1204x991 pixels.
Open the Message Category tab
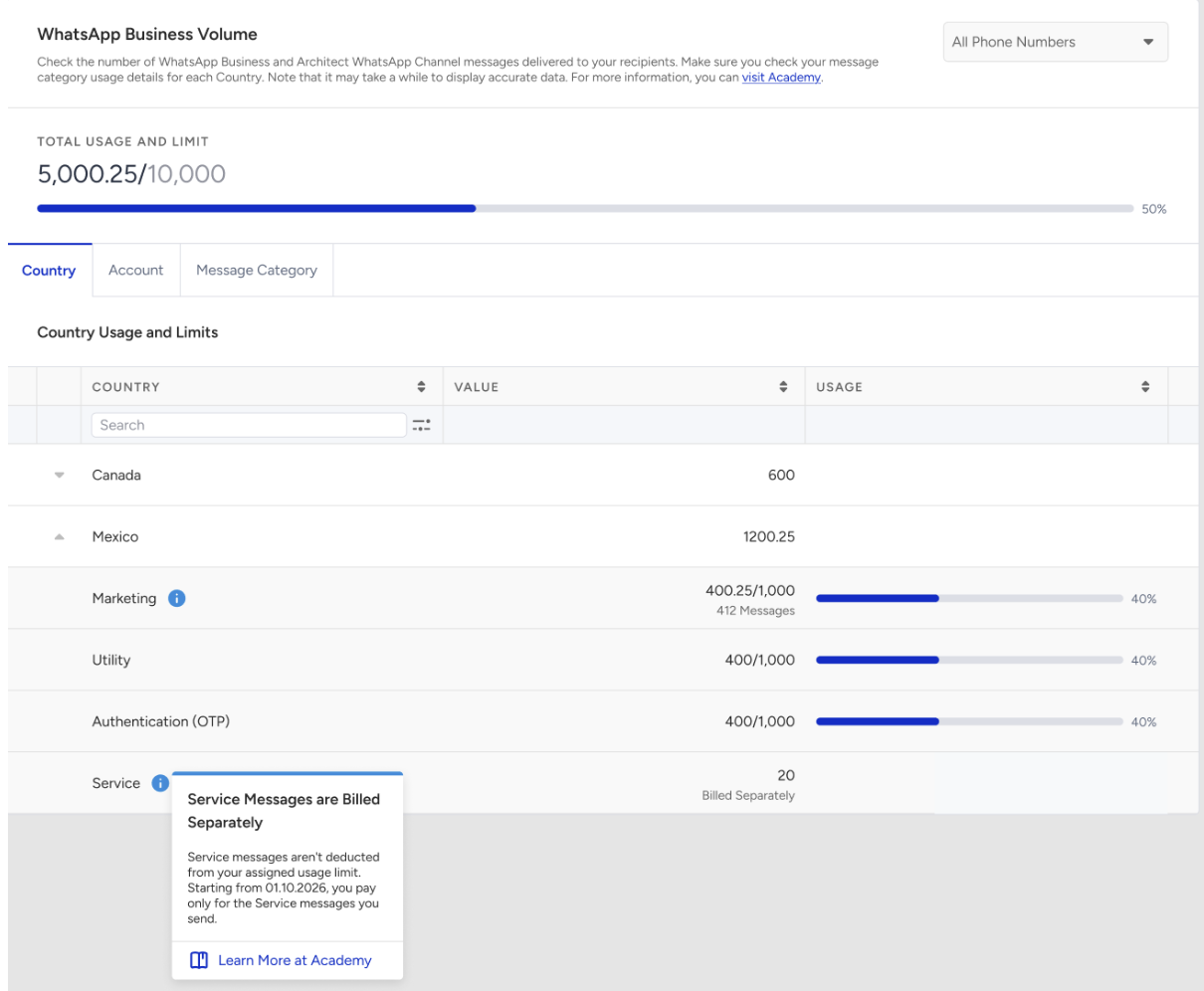pos(257,270)
